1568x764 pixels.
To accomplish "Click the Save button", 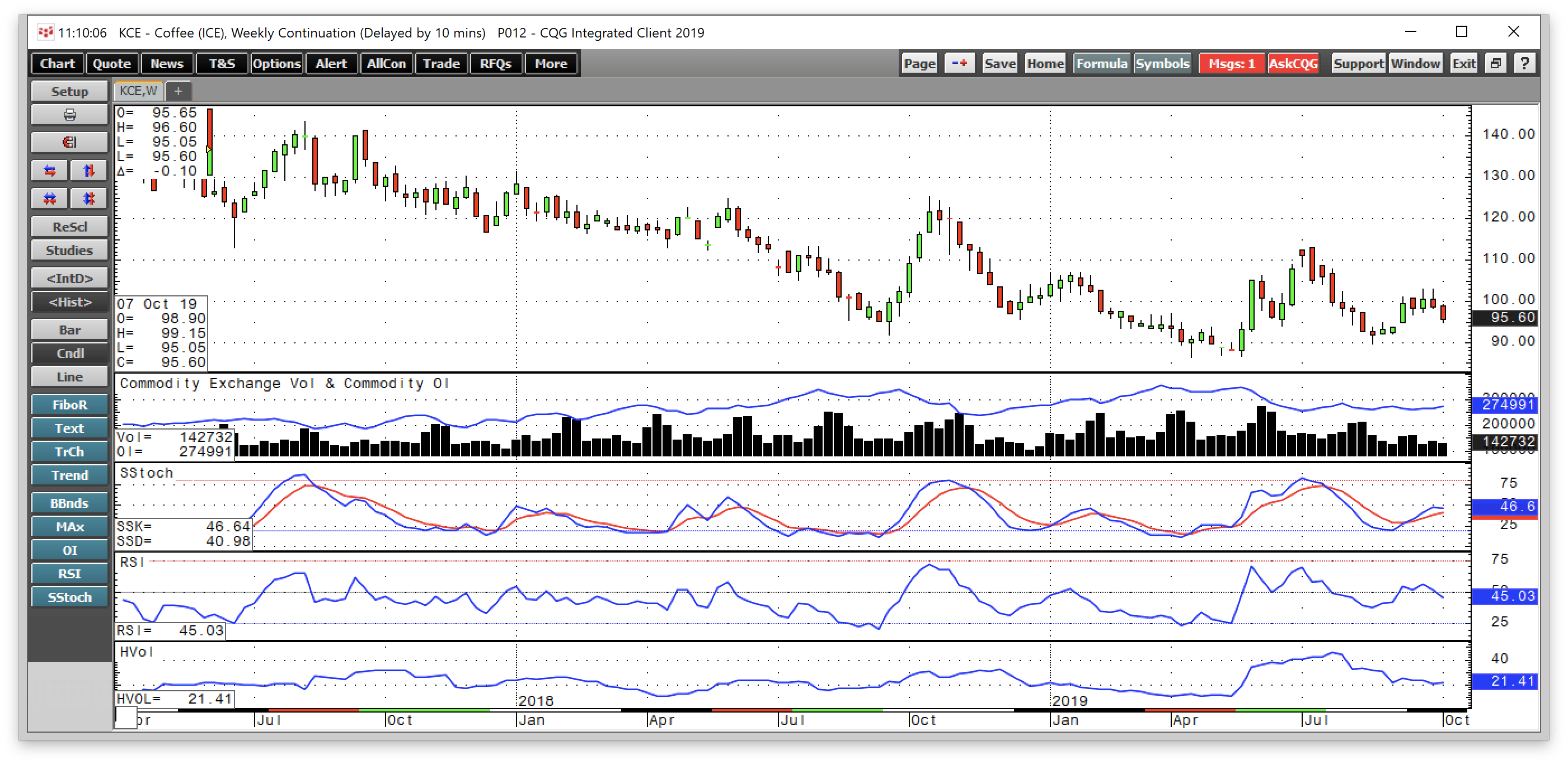I will (999, 63).
